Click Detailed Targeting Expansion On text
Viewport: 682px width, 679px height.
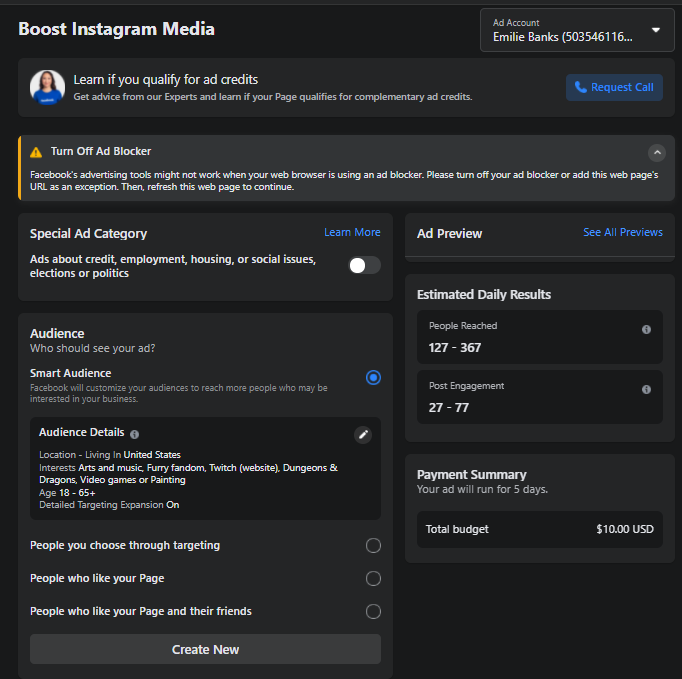[x=109, y=505]
